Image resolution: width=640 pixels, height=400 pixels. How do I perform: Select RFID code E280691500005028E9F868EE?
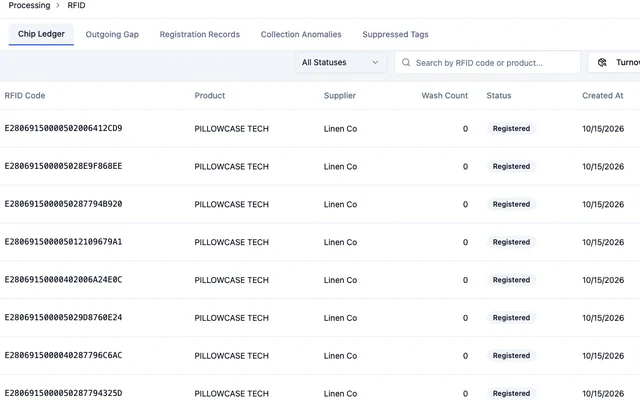[63, 166]
